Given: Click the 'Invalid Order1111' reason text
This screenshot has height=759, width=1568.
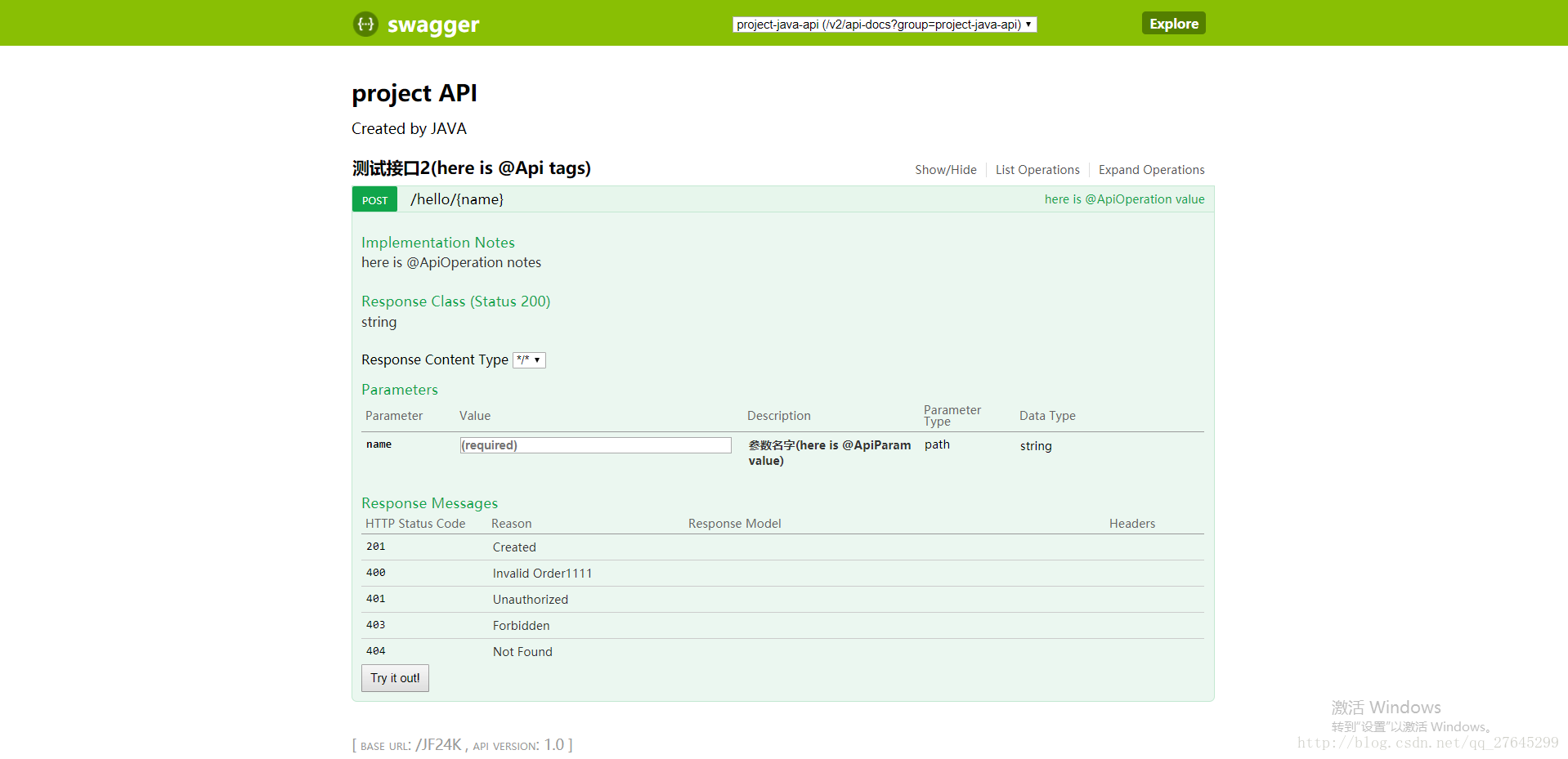Looking at the screenshot, I should pos(542,574).
